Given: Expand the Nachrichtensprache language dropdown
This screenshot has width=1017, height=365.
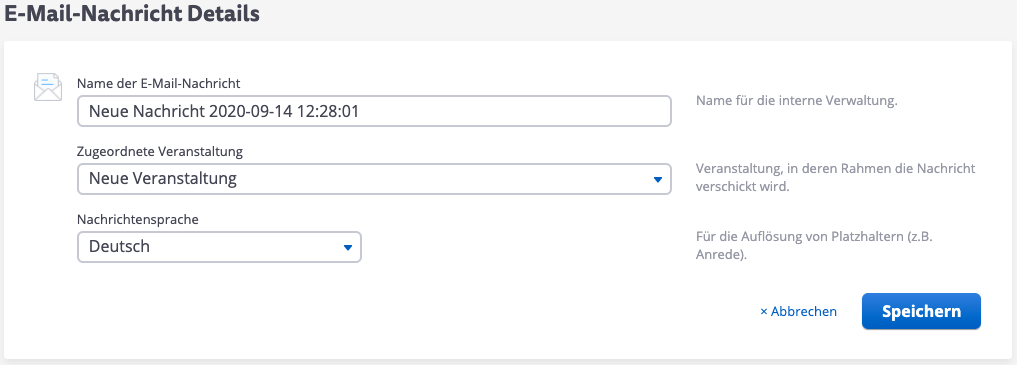Looking at the screenshot, I should (x=219, y=247).
